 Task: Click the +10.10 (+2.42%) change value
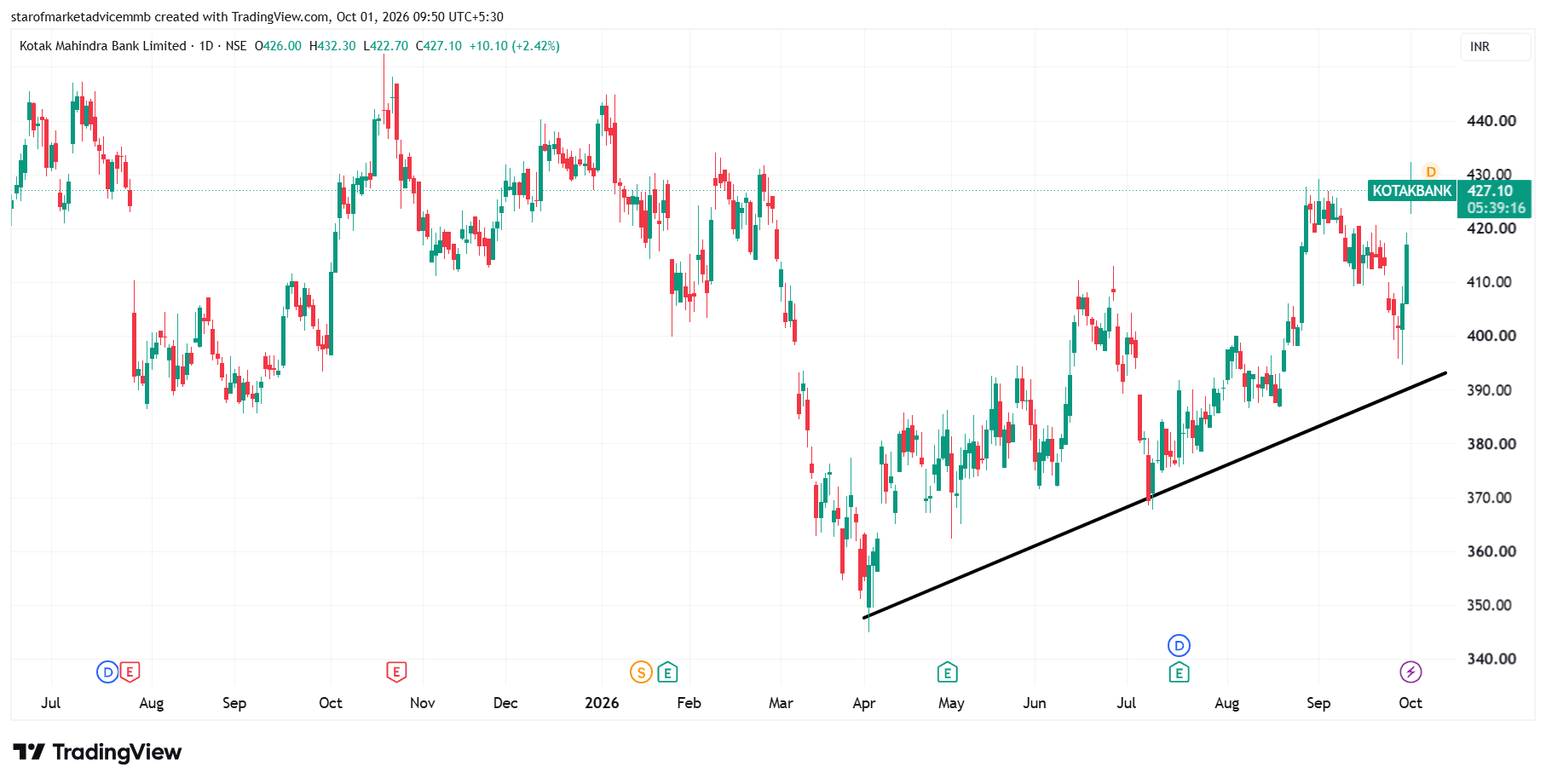click(515, 46)
